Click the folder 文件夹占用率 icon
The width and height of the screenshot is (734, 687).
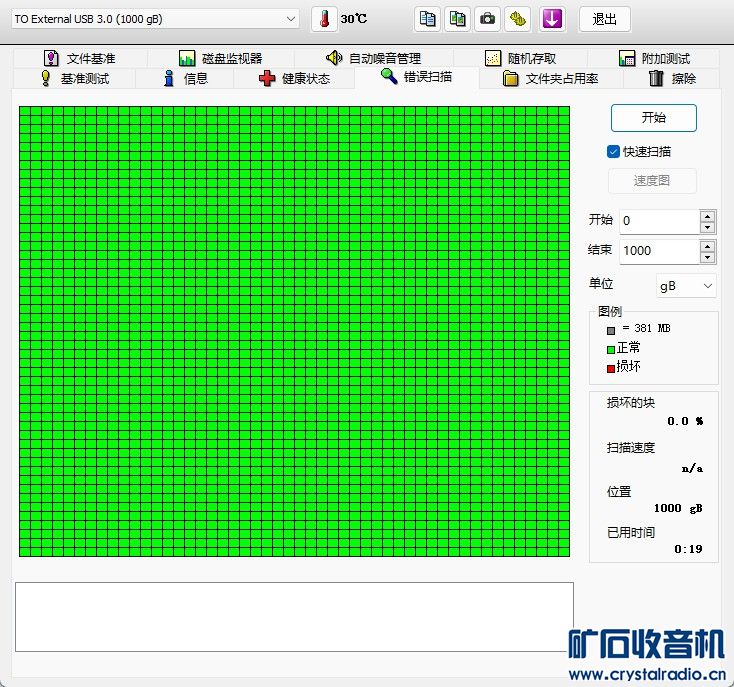click(510, 78)
